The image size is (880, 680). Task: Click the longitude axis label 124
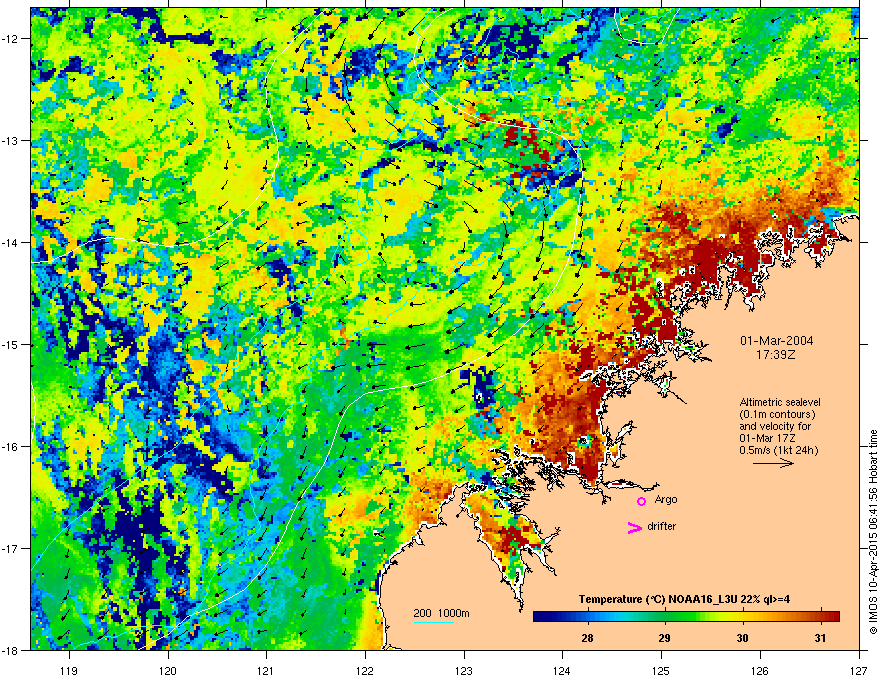point(562,670)
